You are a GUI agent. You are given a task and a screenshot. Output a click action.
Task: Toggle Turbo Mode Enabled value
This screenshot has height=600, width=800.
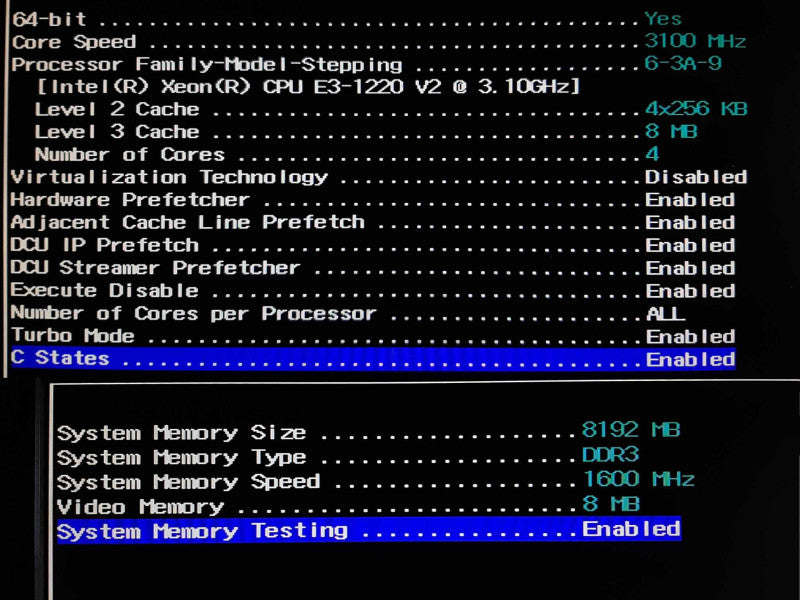pyautogui.click(x=690, y=336)
